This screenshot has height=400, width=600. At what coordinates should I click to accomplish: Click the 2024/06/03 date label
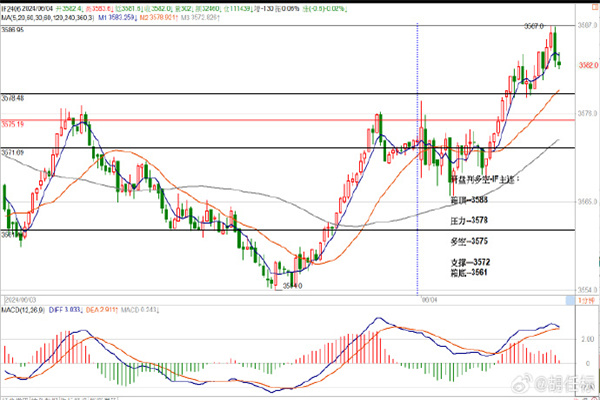click(x=22, y=298)
